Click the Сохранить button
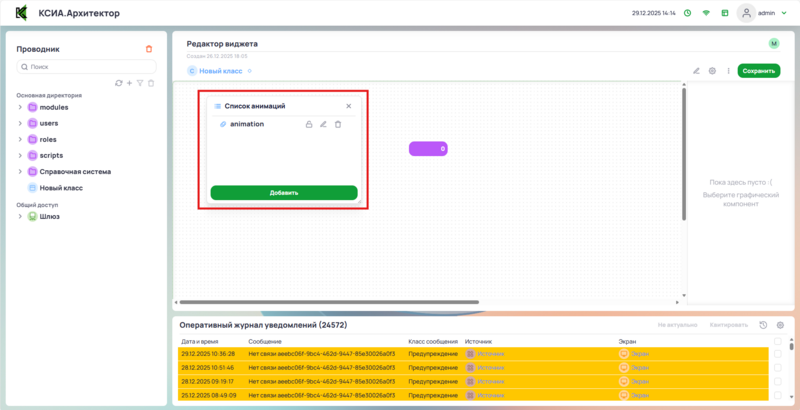The width and height of the screenshot is (800, 410). (x=758, y=71)
